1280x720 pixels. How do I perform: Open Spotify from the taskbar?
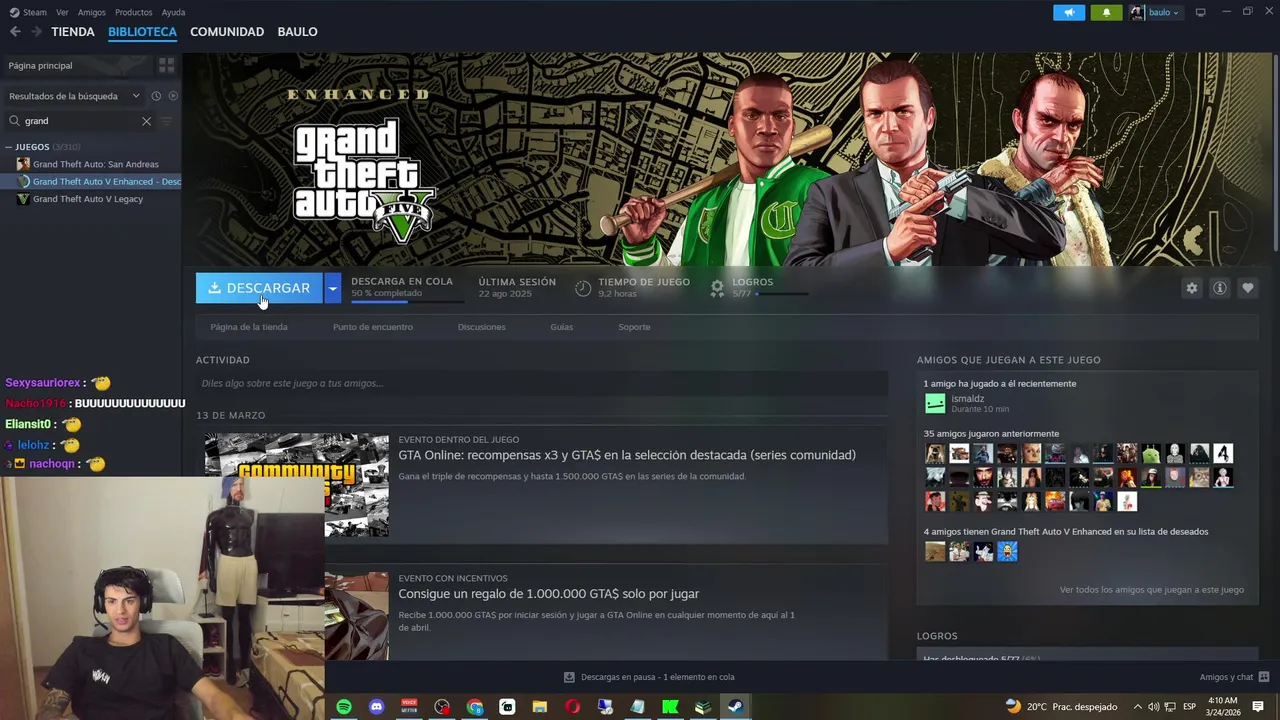[344, 707]
